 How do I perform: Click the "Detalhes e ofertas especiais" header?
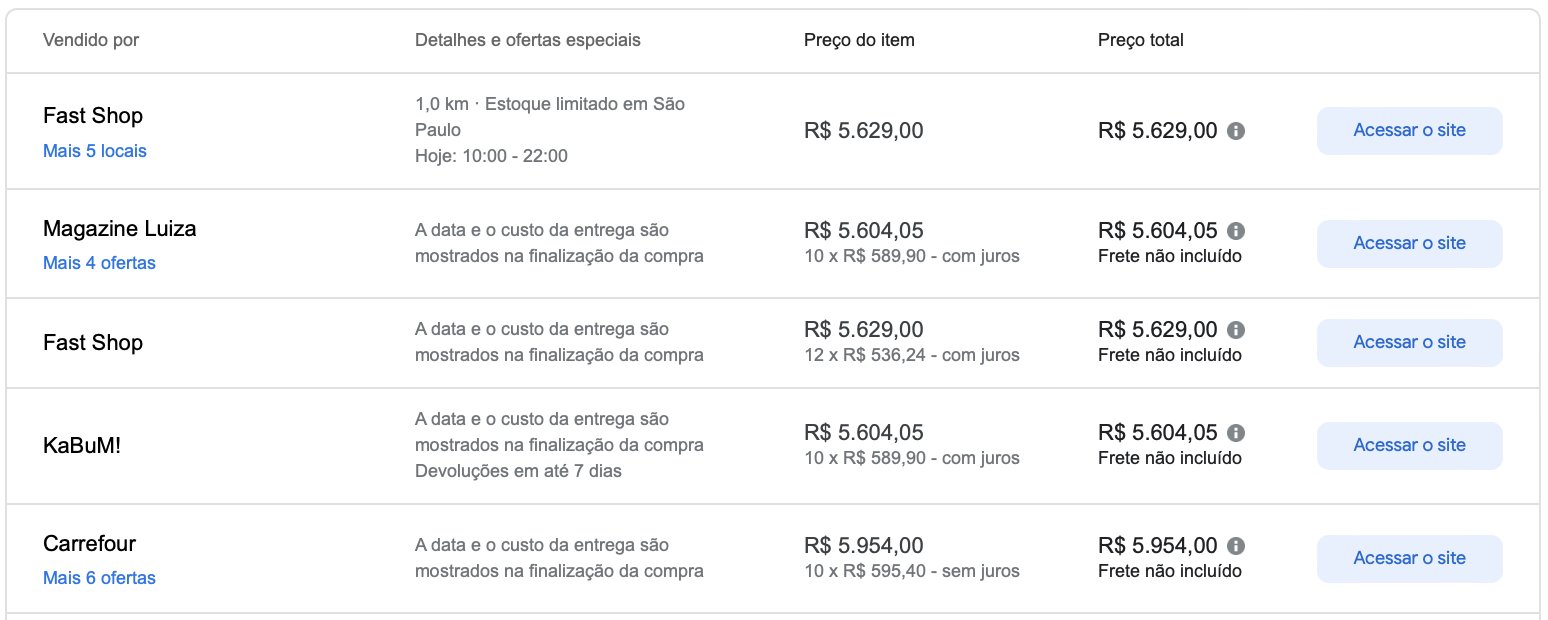528,40
